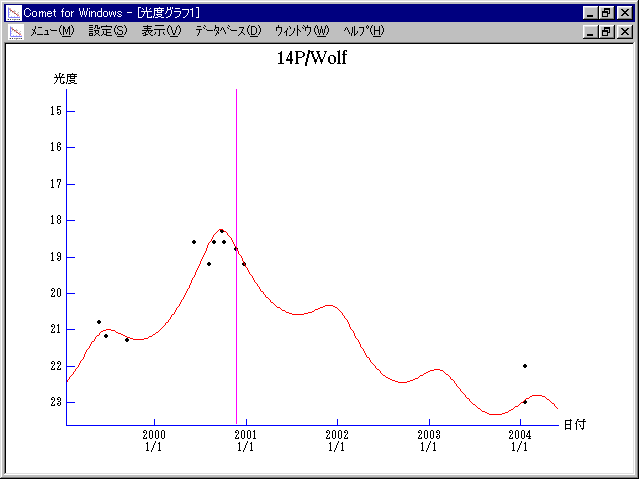The height and width of the screenshot is (479, 639).
Task: Open the データベース(D) database menu
Action: click(x=227, y=31)
